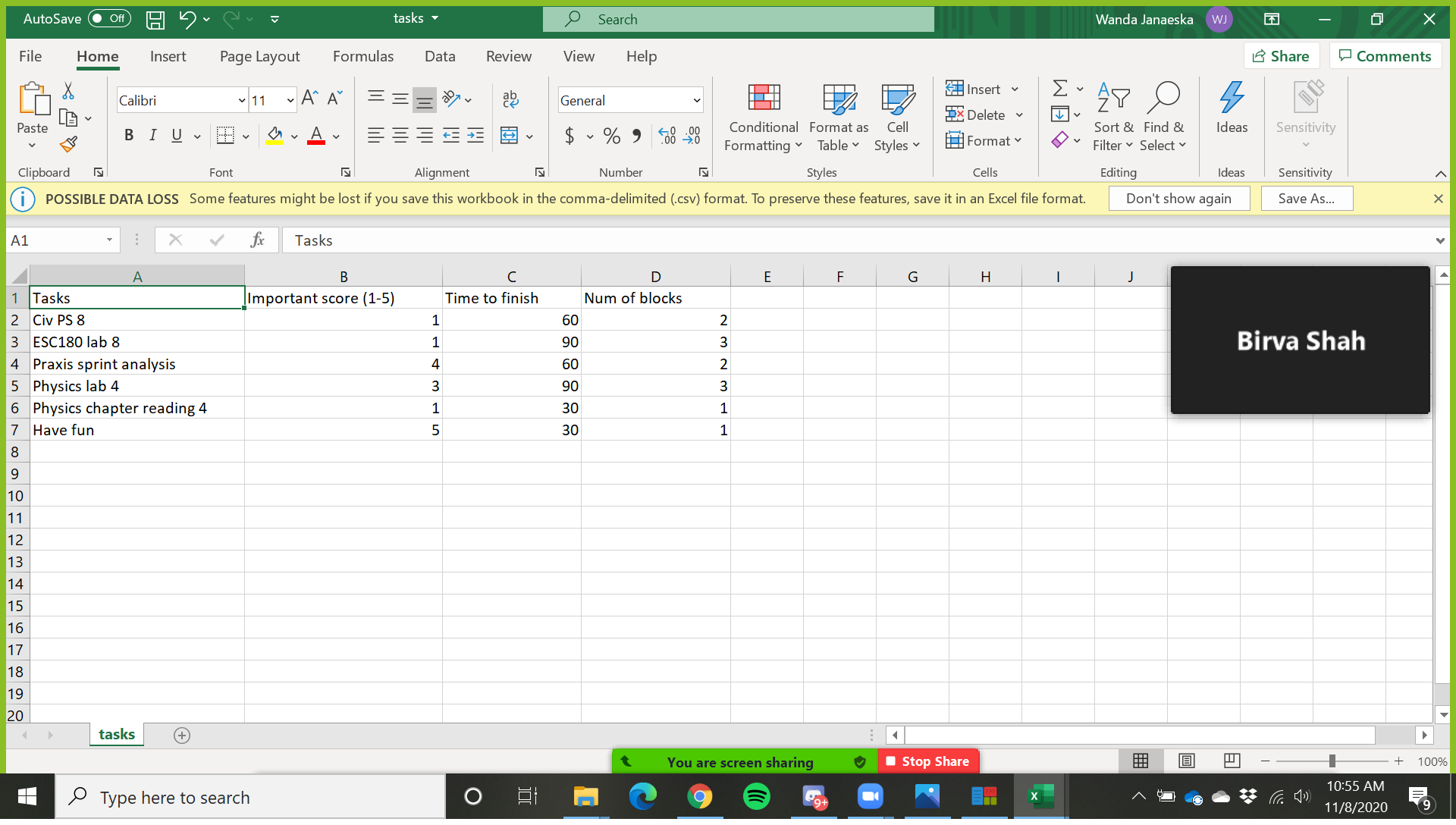Click the Save floppy disk icon

coord(155,20)
